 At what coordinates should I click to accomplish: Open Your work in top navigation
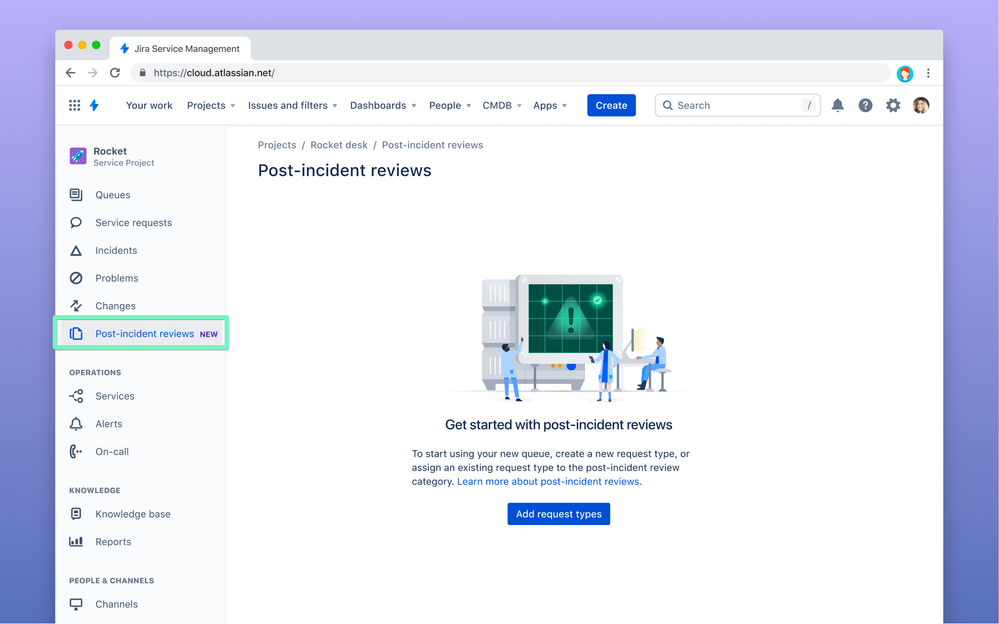pos(149,105)
